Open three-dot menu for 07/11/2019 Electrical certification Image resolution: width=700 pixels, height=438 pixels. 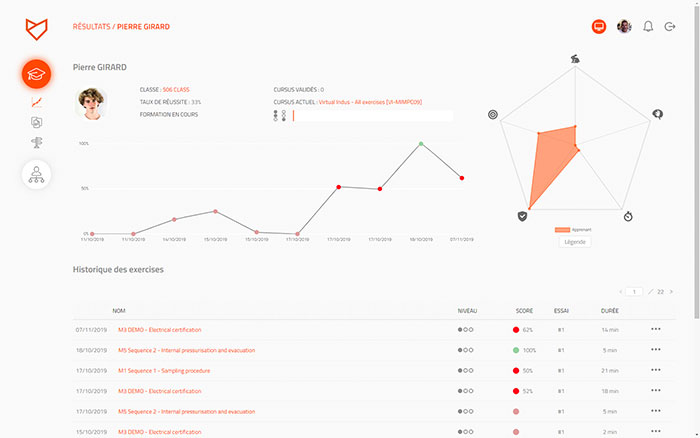pos(656,329)
